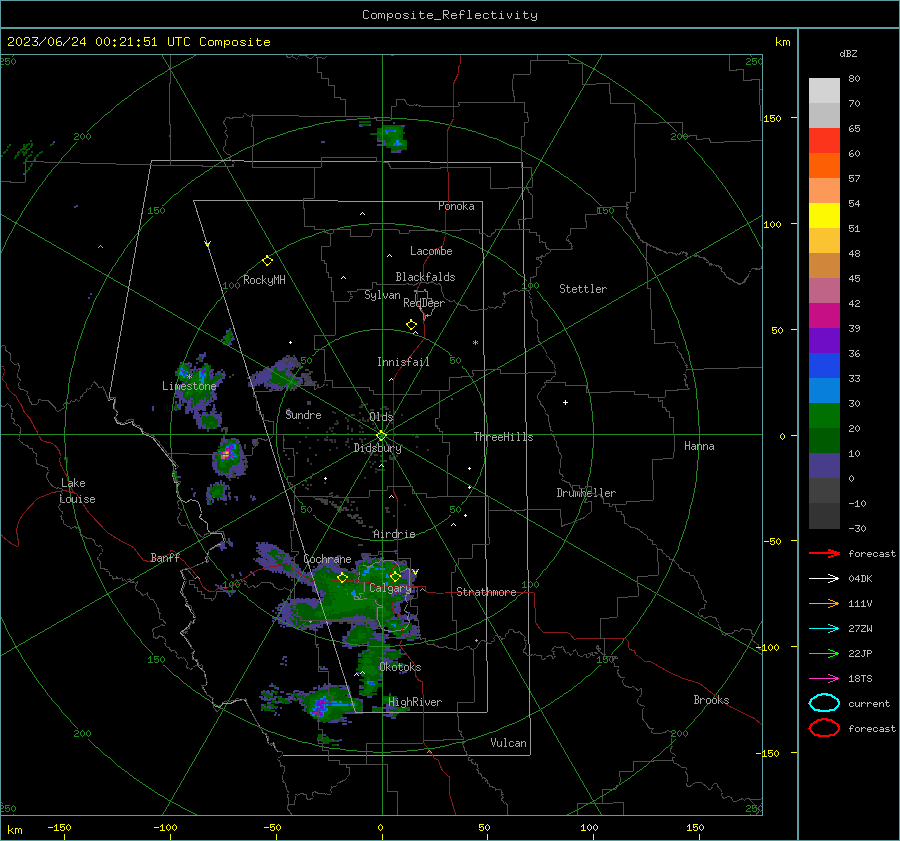Pick the green 22JP arrow legend entry

(824, 653)
